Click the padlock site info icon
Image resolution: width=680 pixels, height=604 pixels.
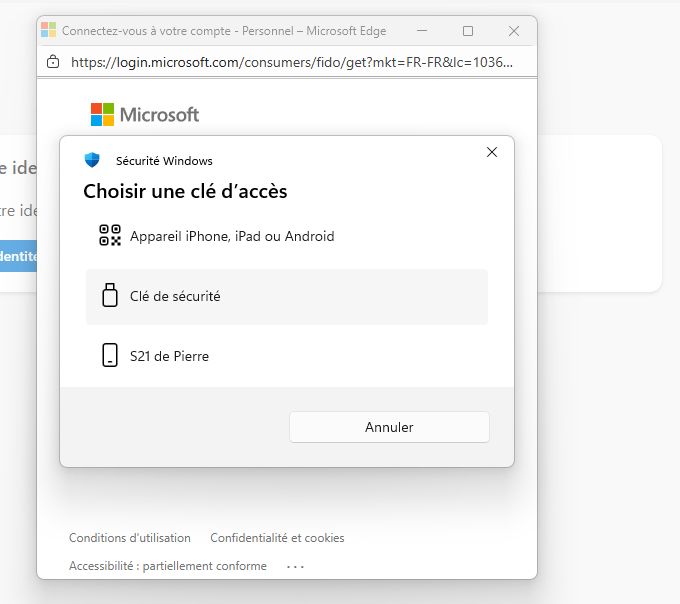53,62
